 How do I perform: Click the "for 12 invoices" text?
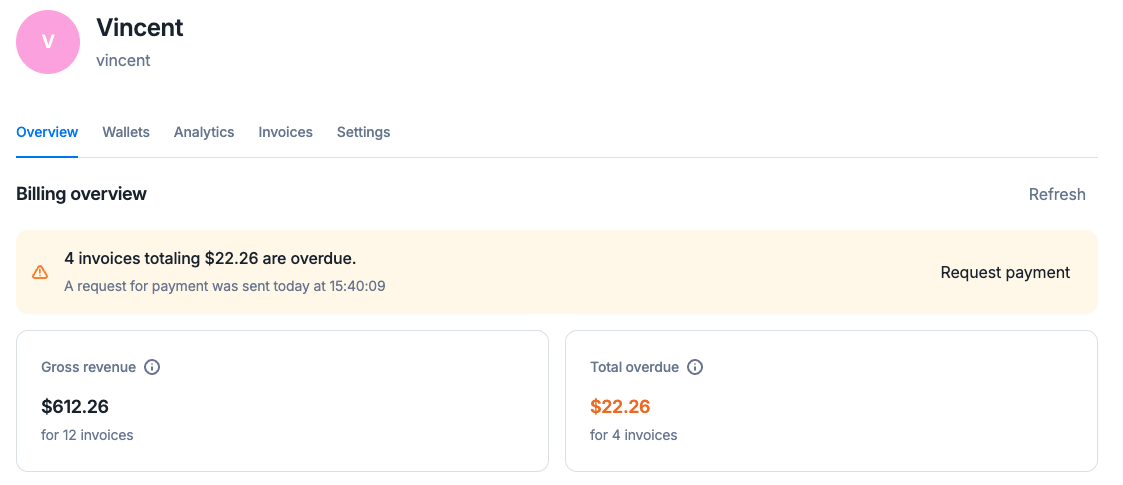87,435
